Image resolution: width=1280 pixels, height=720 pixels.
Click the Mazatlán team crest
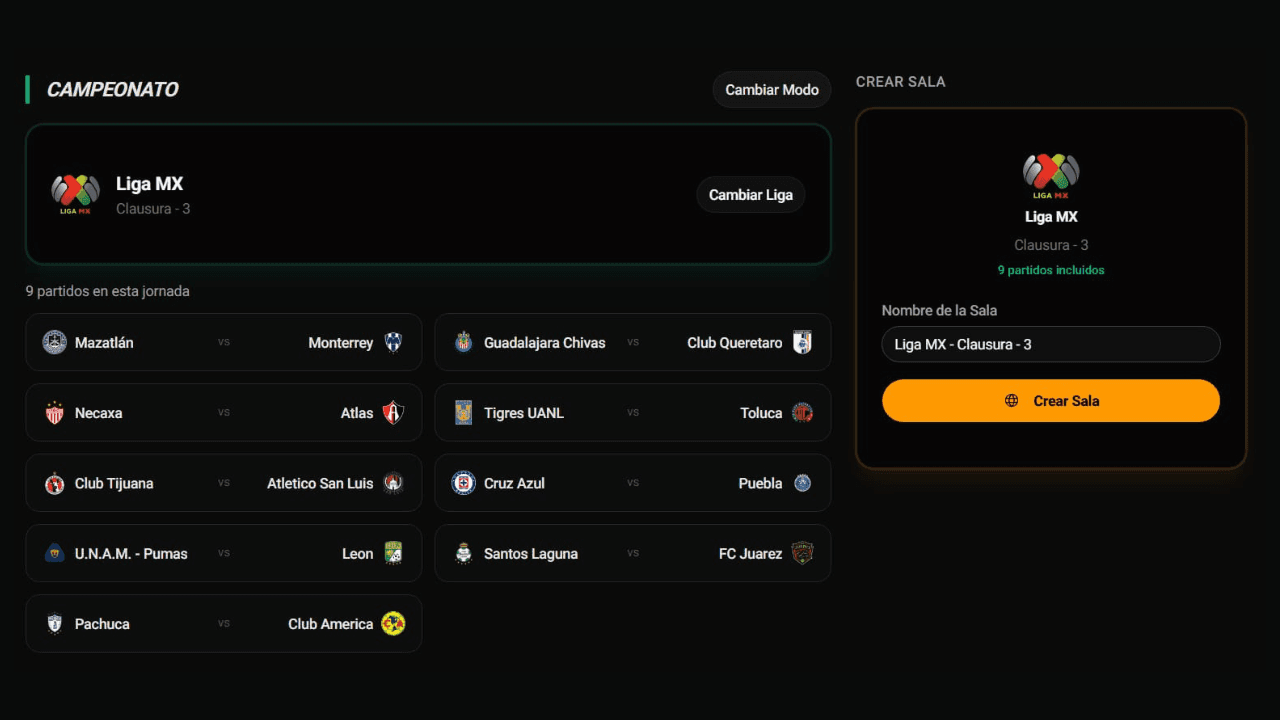[x=55, y=342]
